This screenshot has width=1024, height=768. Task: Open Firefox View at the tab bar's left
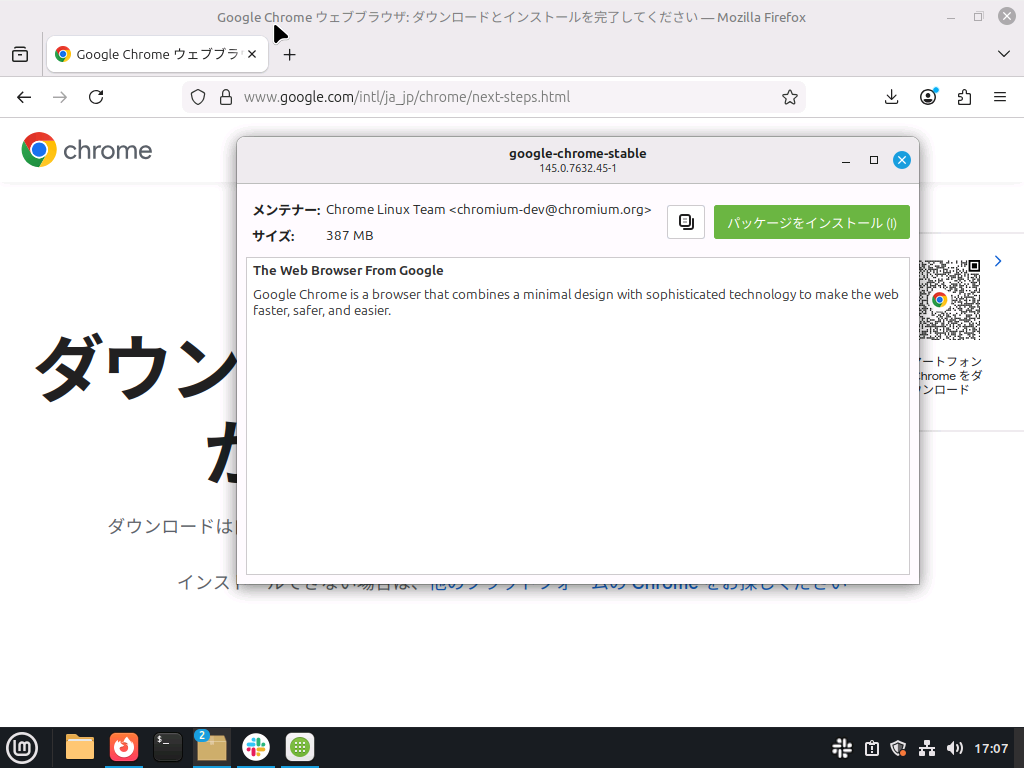[19, 54]
